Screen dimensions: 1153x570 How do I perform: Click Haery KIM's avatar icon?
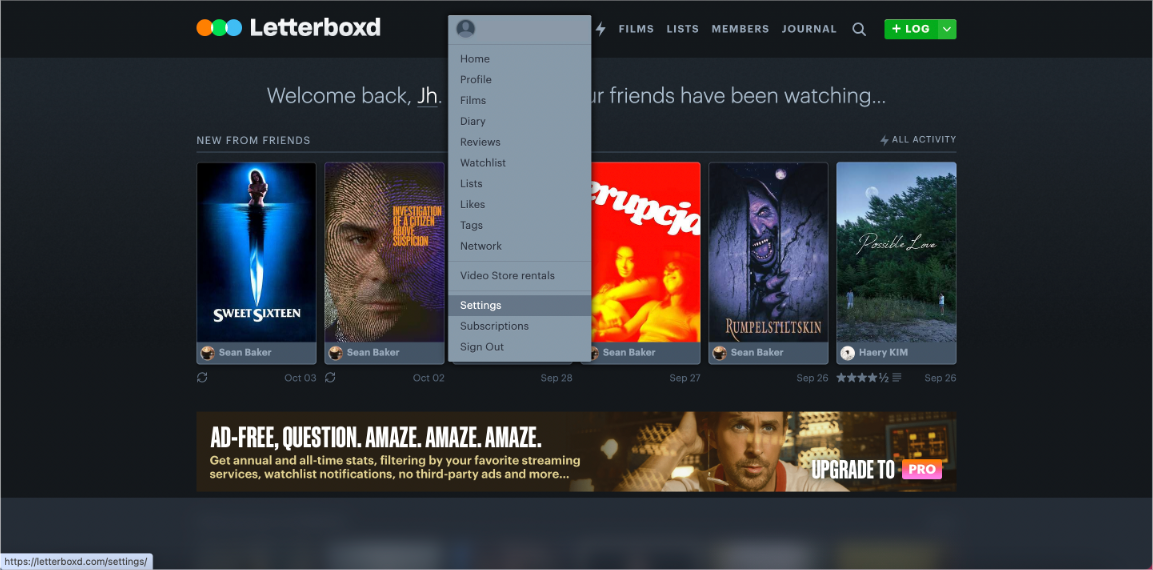point(848,352)
